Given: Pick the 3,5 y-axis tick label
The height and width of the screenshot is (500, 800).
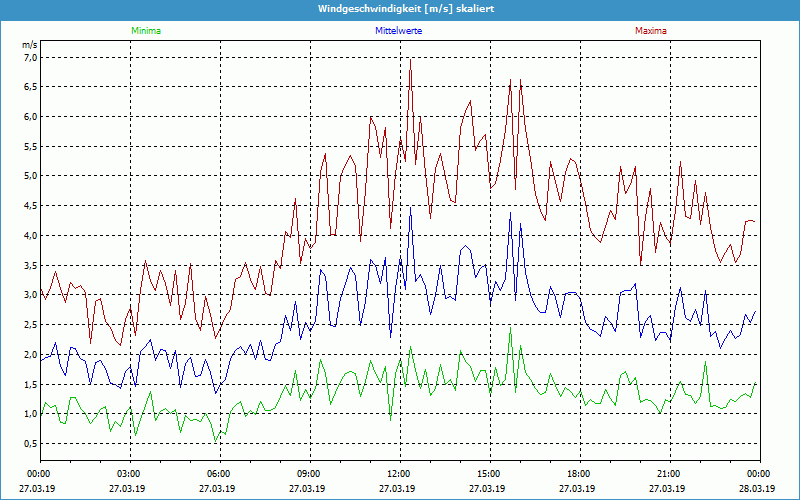Looking at the screenshot, I should (29, 265).
